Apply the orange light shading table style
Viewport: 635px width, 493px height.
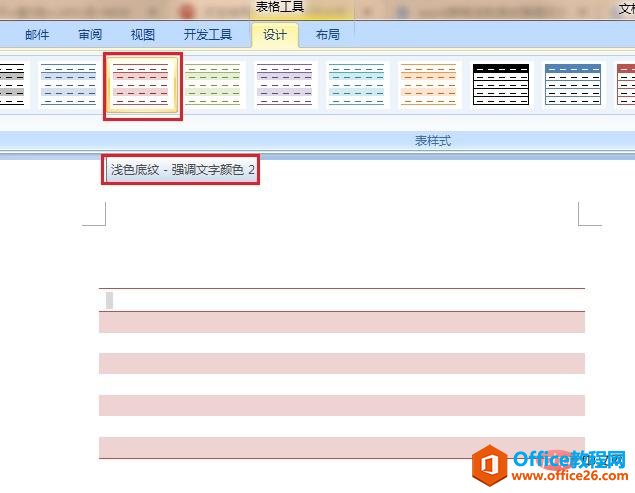pyautogui.click(x=428, y=85)
